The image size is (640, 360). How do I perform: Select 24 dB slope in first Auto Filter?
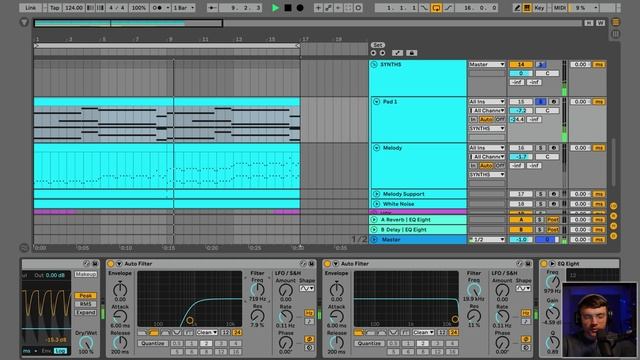[237, 333]
